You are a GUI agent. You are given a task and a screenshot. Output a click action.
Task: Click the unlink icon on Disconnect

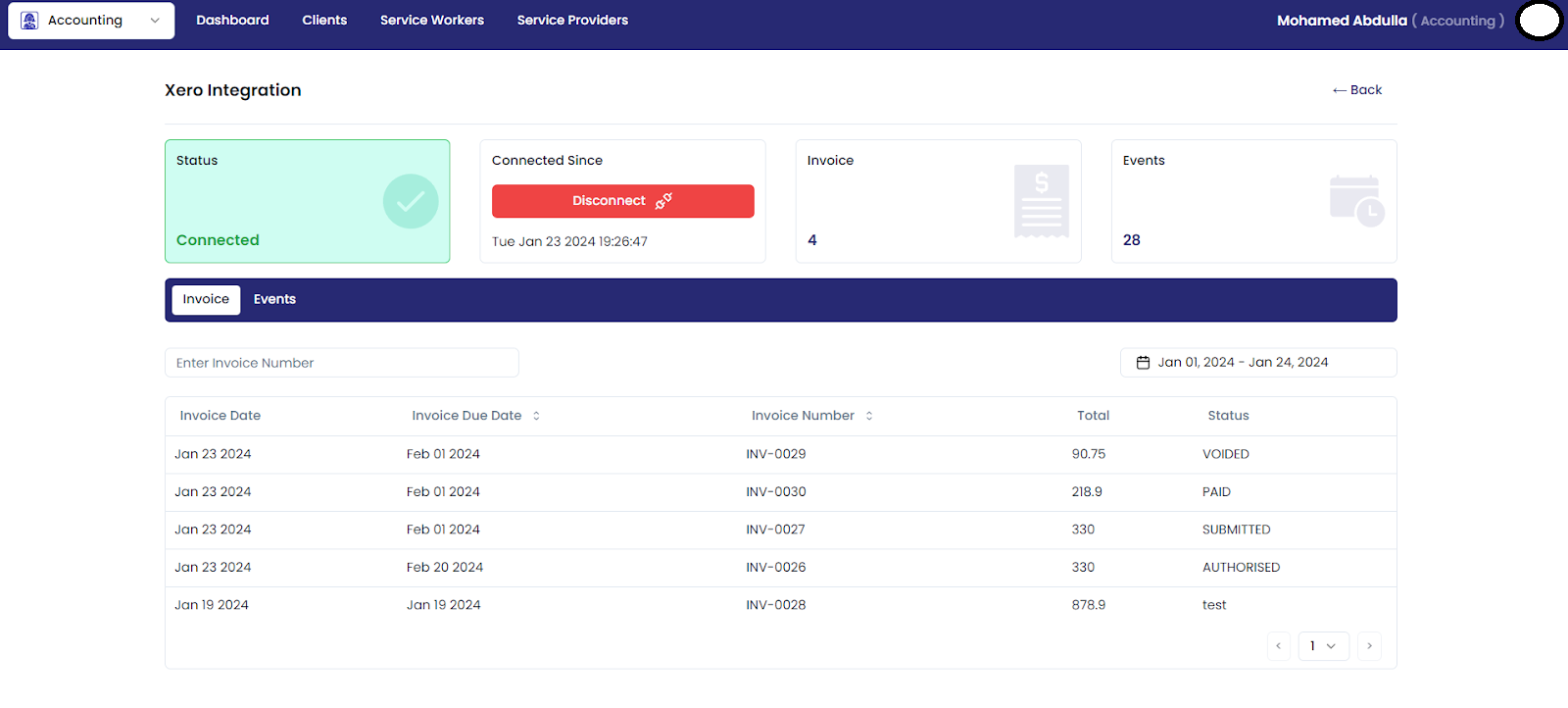click(x=663, y=201)
